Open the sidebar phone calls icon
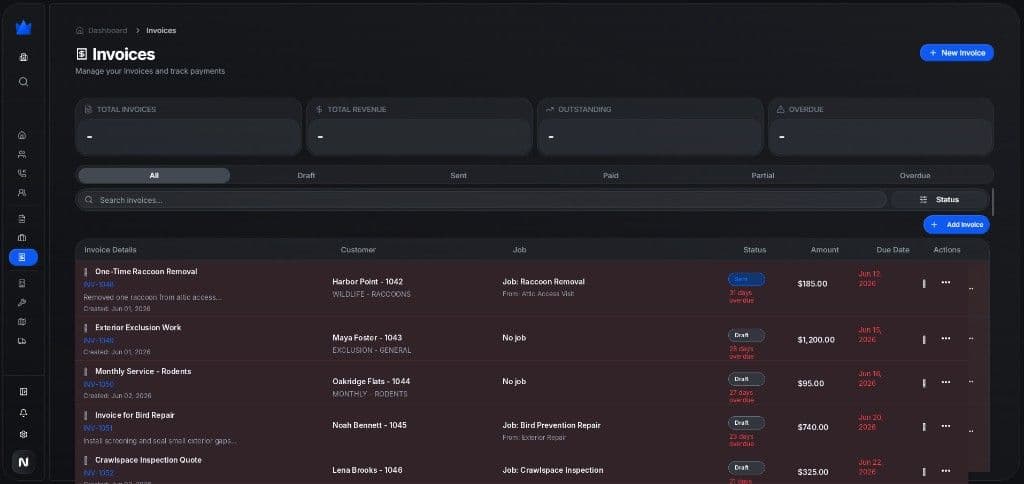Image resolution: width=1024 pixels, height=484 pixels. coord(22,174)
